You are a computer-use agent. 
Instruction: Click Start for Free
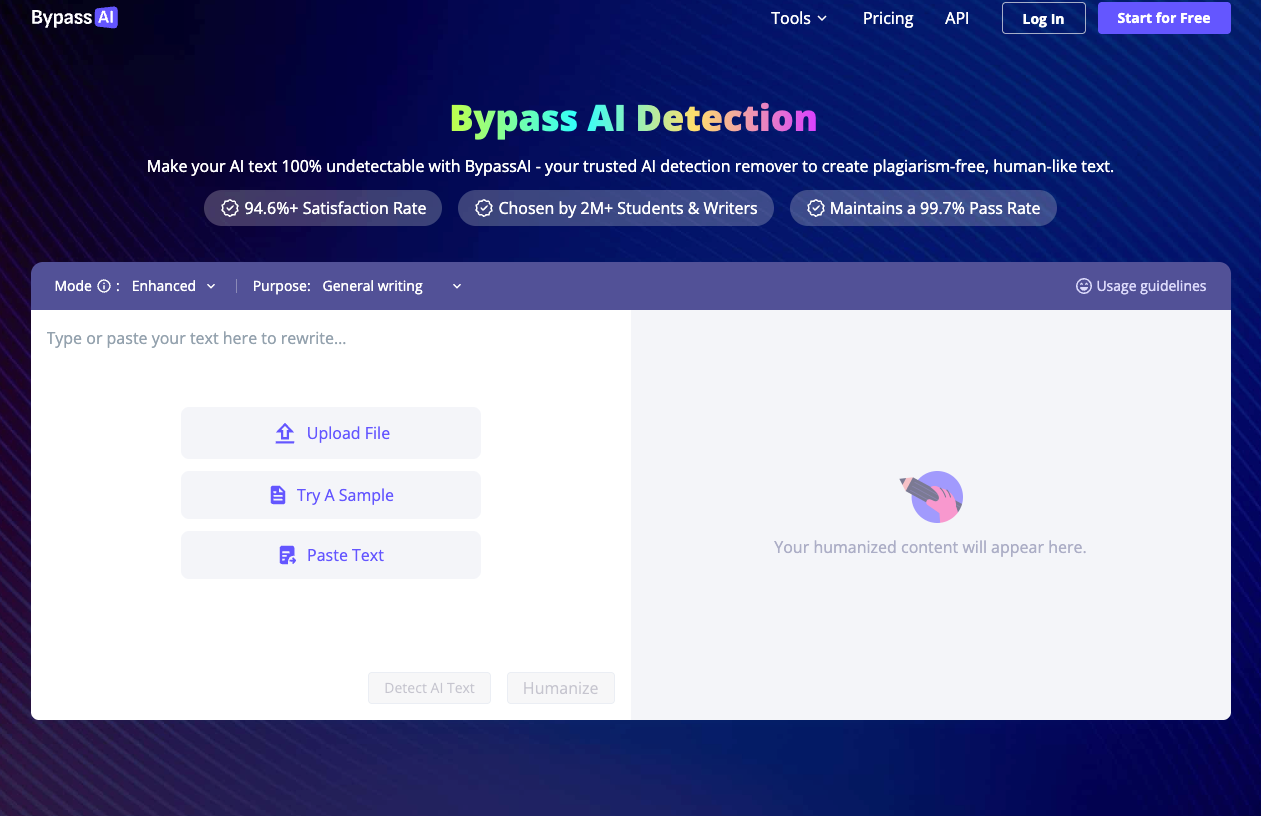coord(1164,18)
